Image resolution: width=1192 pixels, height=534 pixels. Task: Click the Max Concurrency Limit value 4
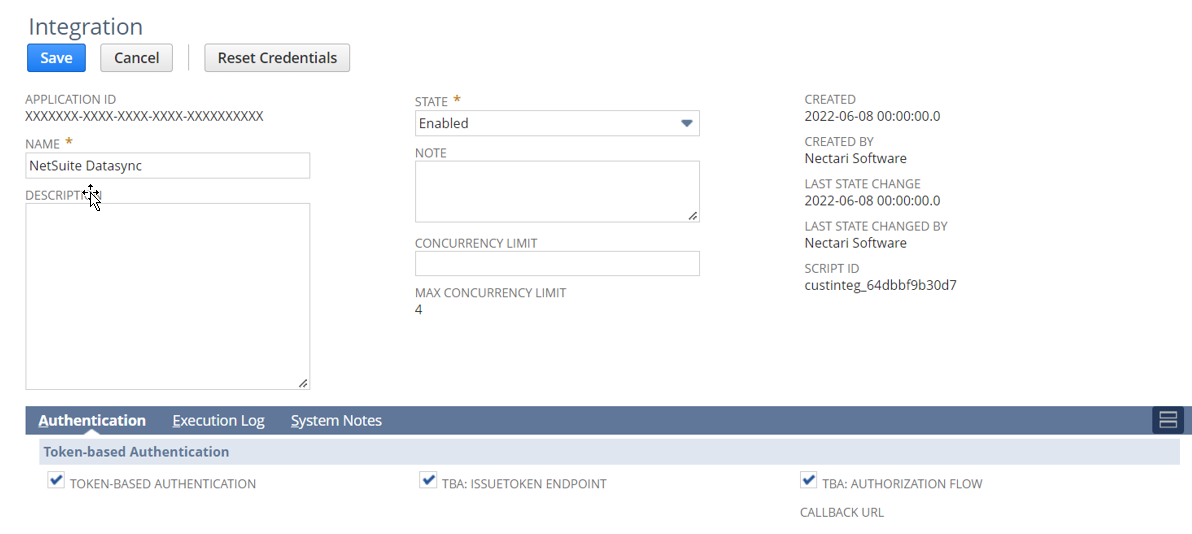[419, 310]
